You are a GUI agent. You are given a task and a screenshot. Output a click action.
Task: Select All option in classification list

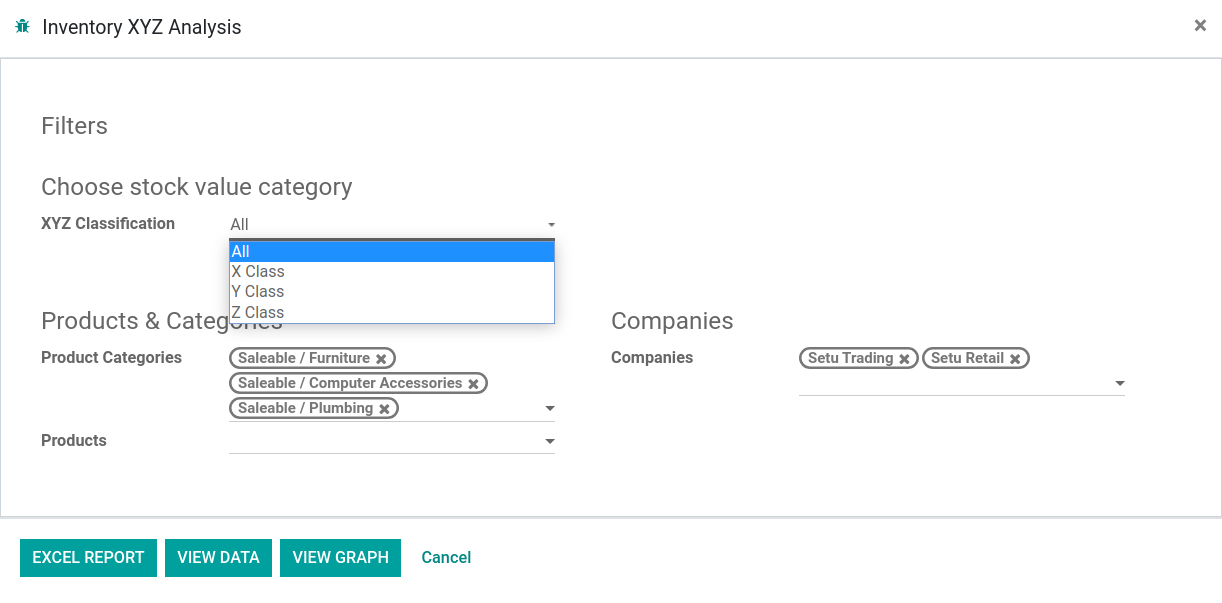click(x=392, y=252)
